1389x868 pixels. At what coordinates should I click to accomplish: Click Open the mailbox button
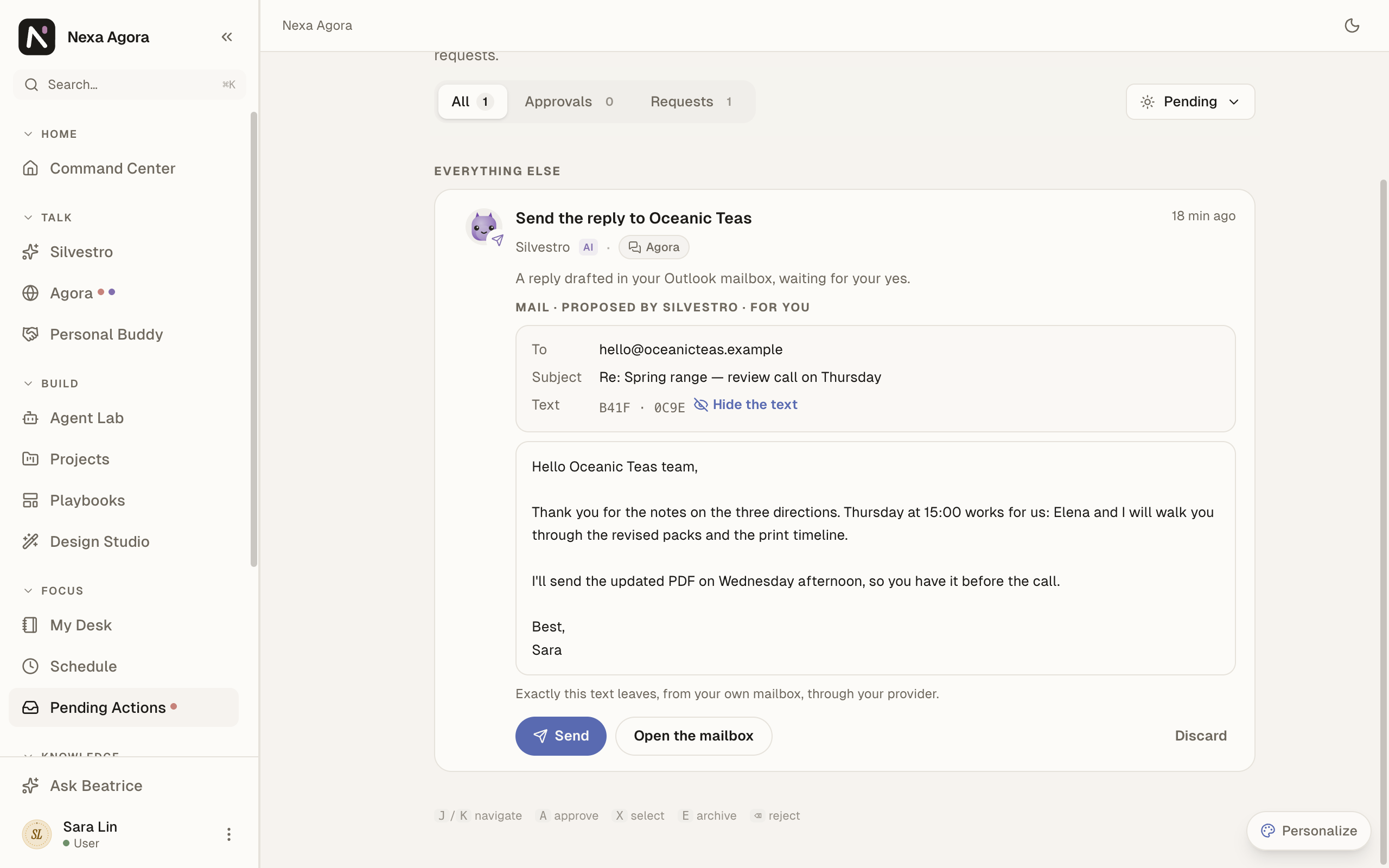tap(693, 736)
